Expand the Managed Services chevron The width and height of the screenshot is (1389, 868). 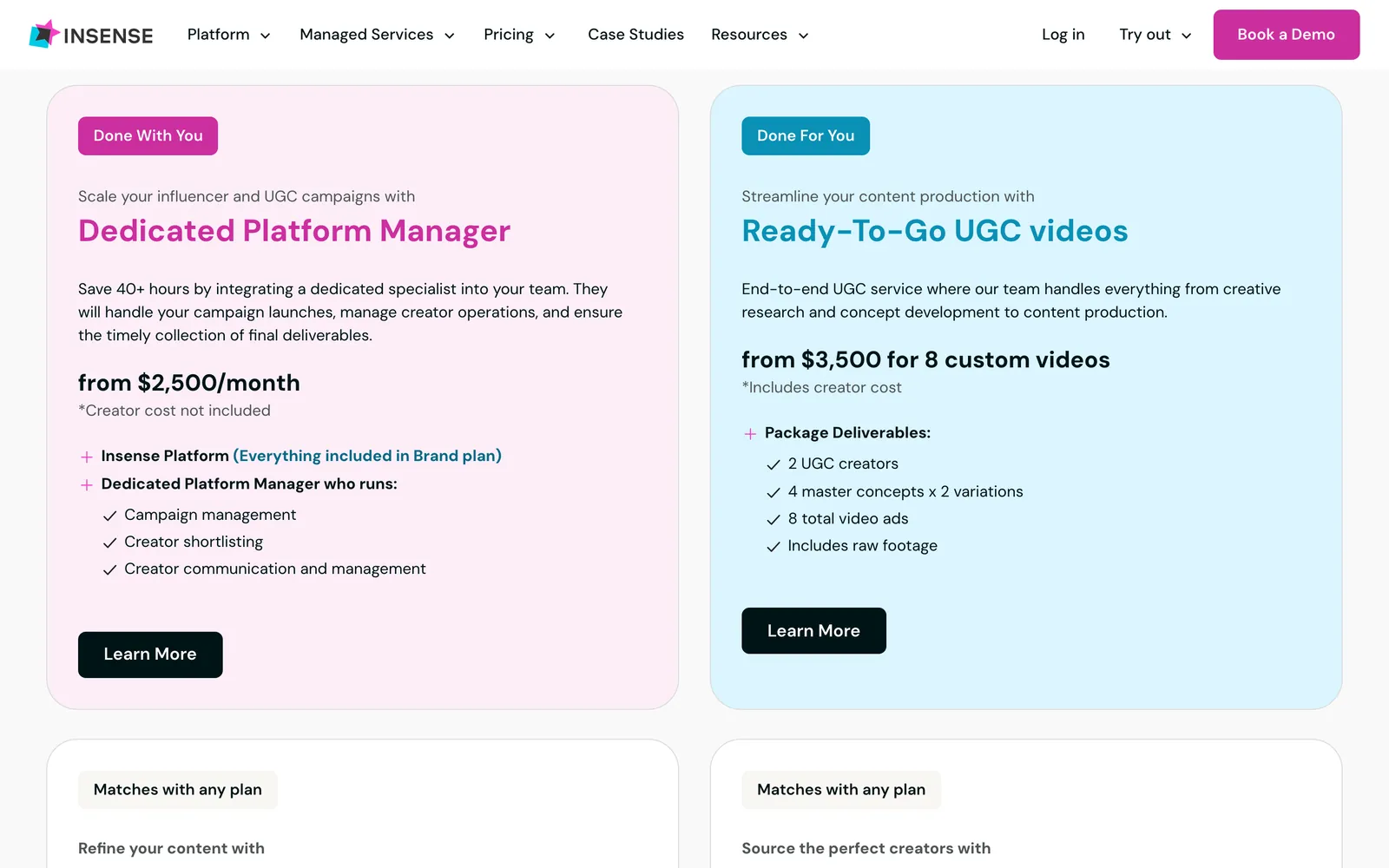(x=449, y=36)
